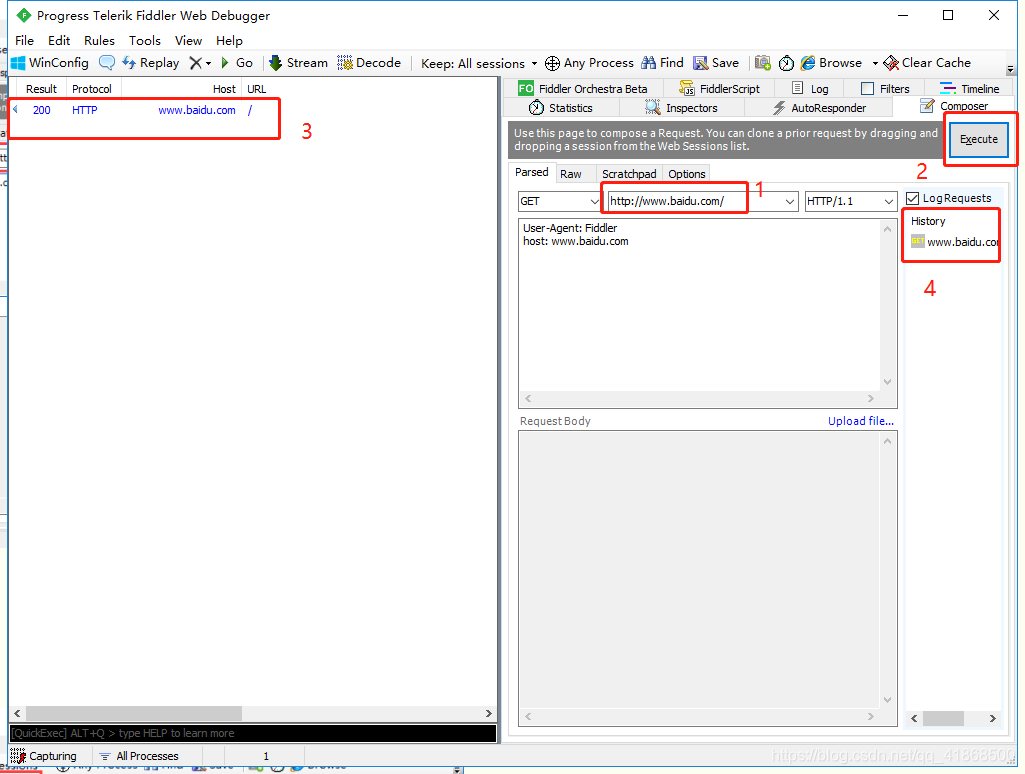Image resolution: width=1025 pixels, height=774 pixels.
Task: Open the Statistics tab
Action: point(561,108)
